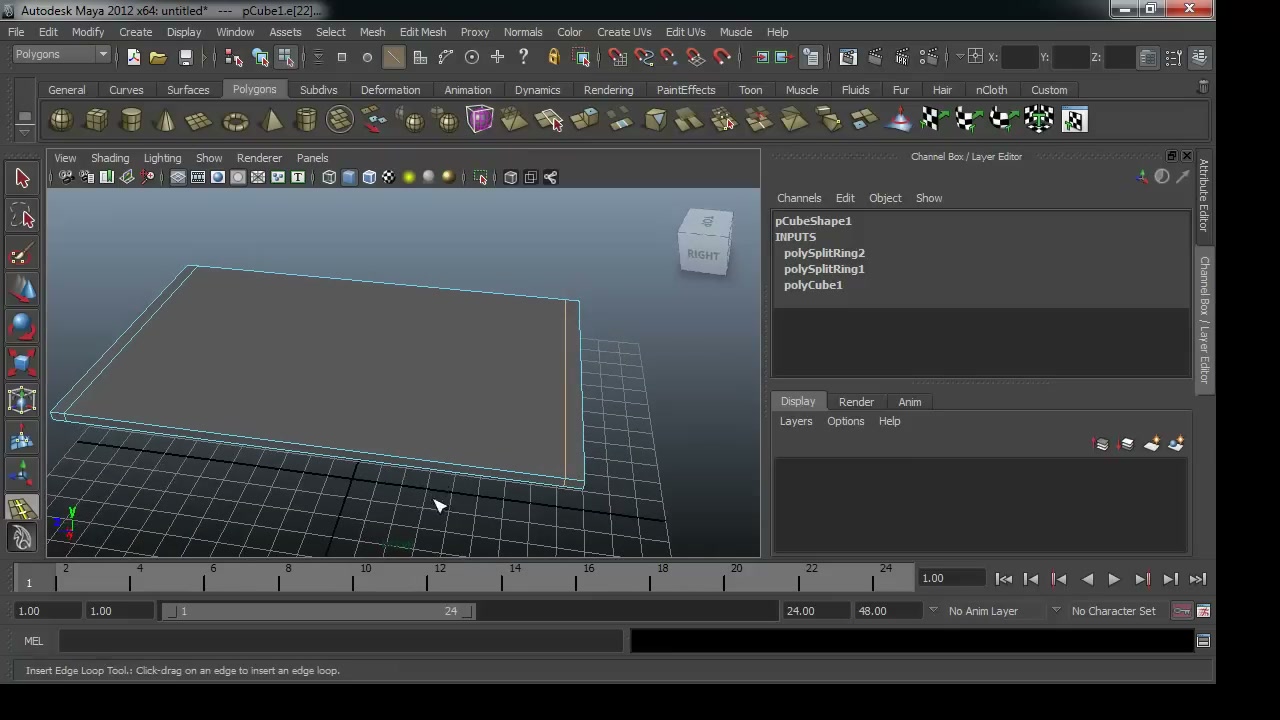Choose the Paint Selection tool
The width and height of the screenshot is (1280, 720).
tap(22, 254)
